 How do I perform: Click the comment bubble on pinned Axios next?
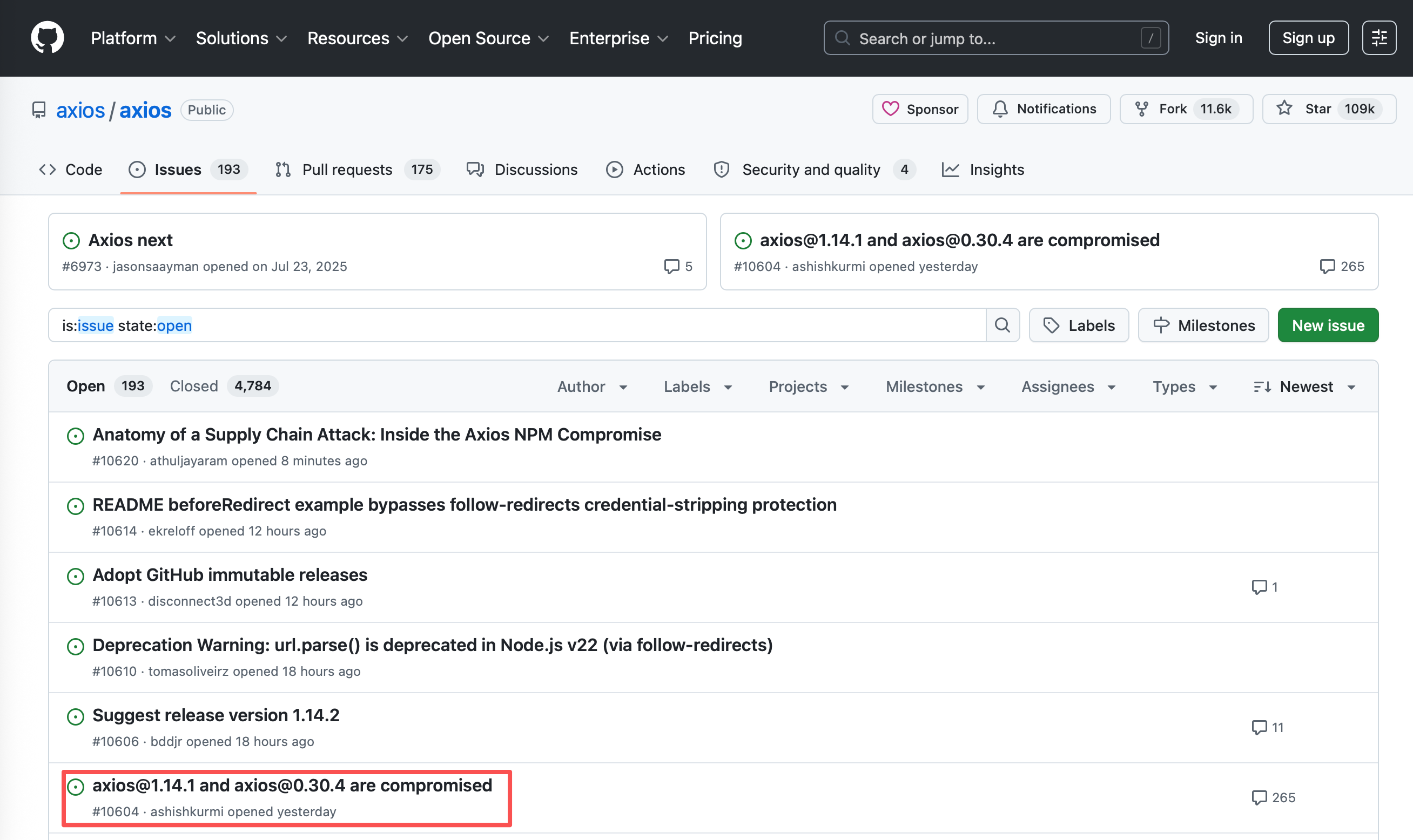(672, 266)
